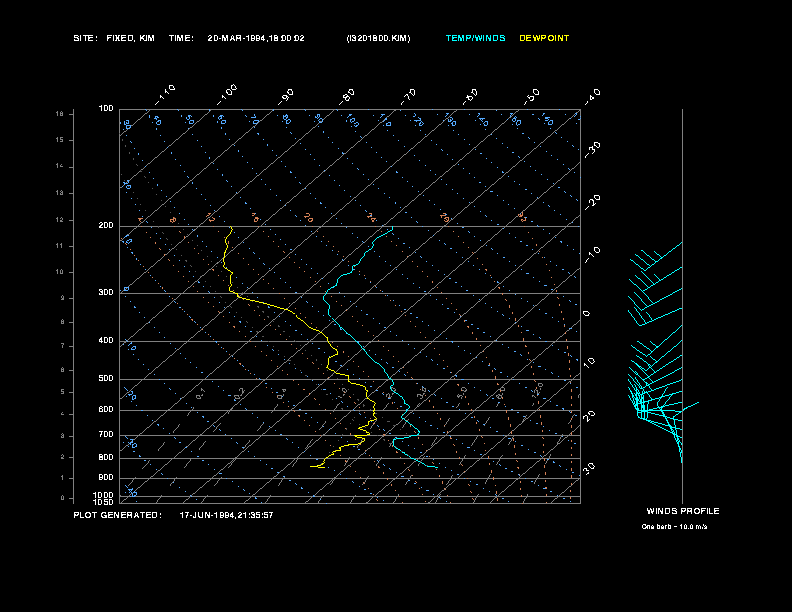Click the yellow 'DEWPOINT' legend label
The image size is (792, 612).
pyautogui.click(x=544, y=38)
